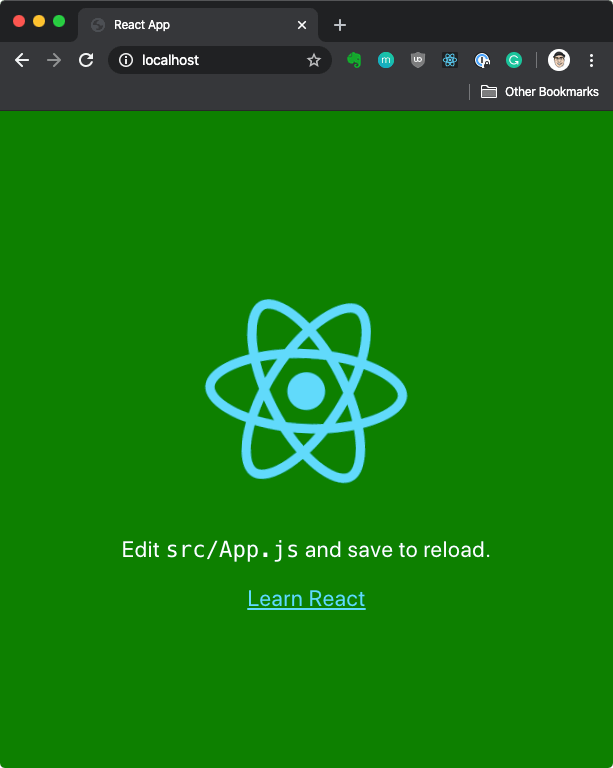This screenshot has height=768, width=613.
Task: Click the user profile avatar
Action: [x=559, y=60]
